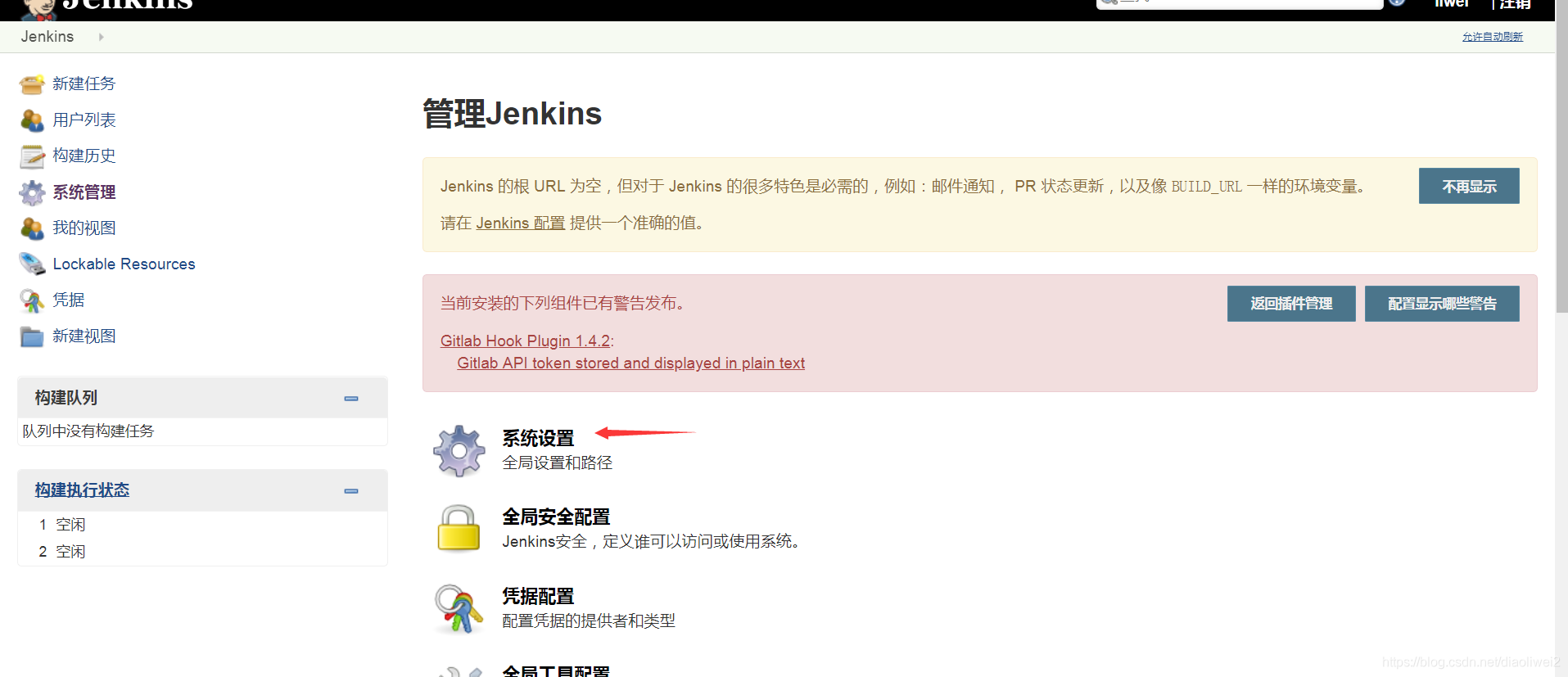This screenshot has height=677, width=1568.
Task: Click the 系统管理 gear icon in sidebar
Action: point(32,192)
